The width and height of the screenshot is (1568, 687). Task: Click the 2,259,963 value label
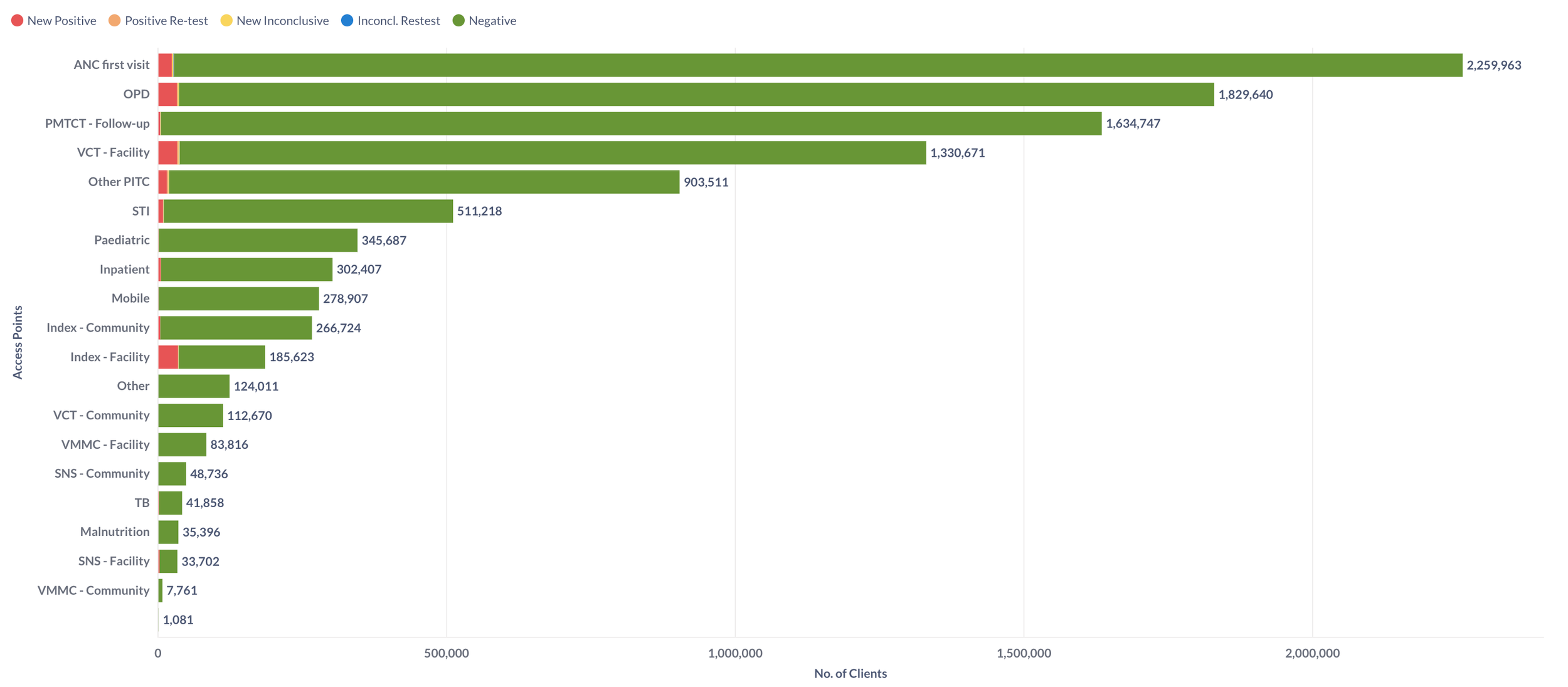click(x=1493, y=65)
